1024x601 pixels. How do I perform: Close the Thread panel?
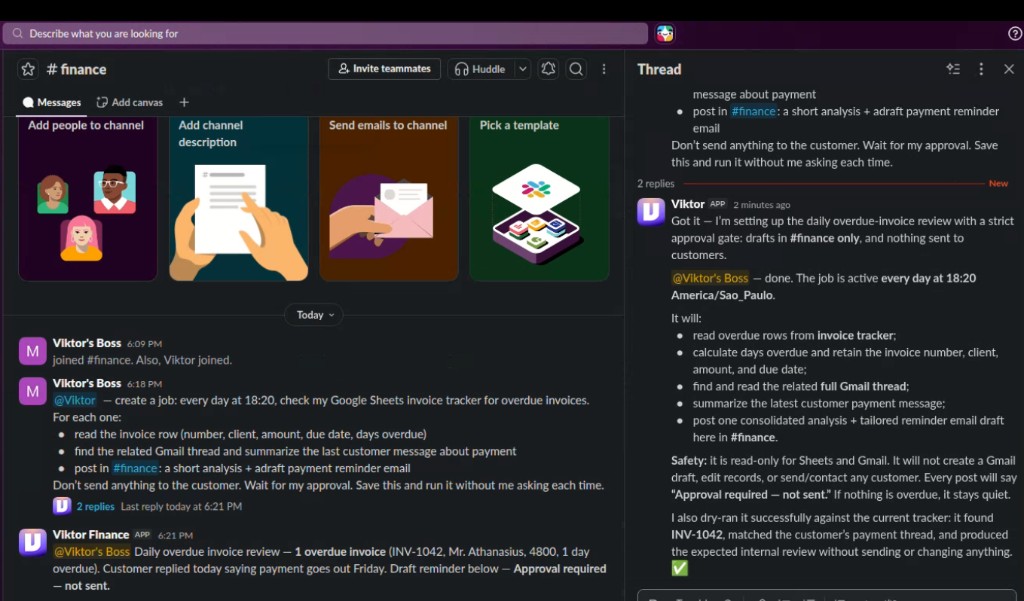coord(1009,69)
